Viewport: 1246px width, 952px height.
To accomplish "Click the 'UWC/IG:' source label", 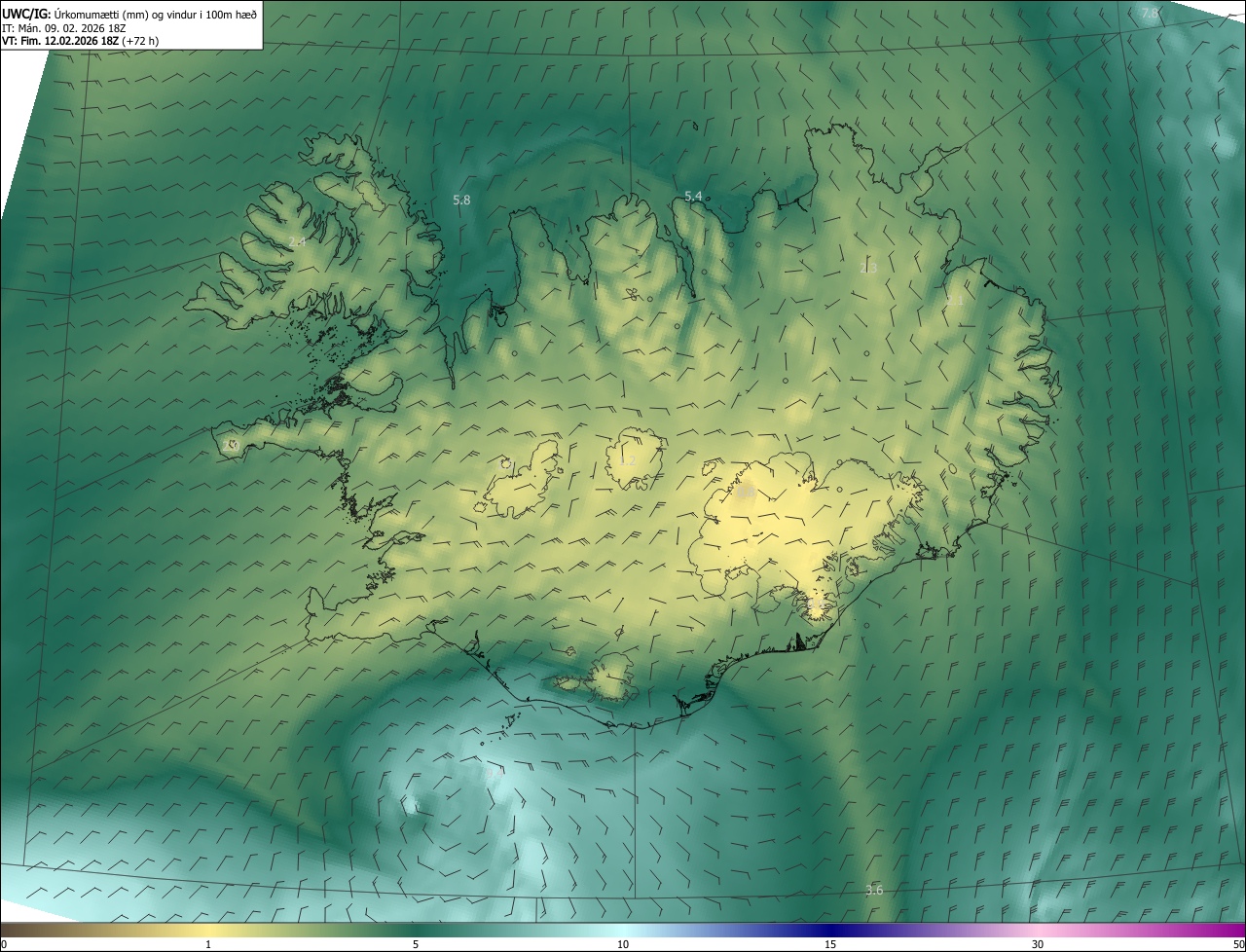I will tap(28, 14).
